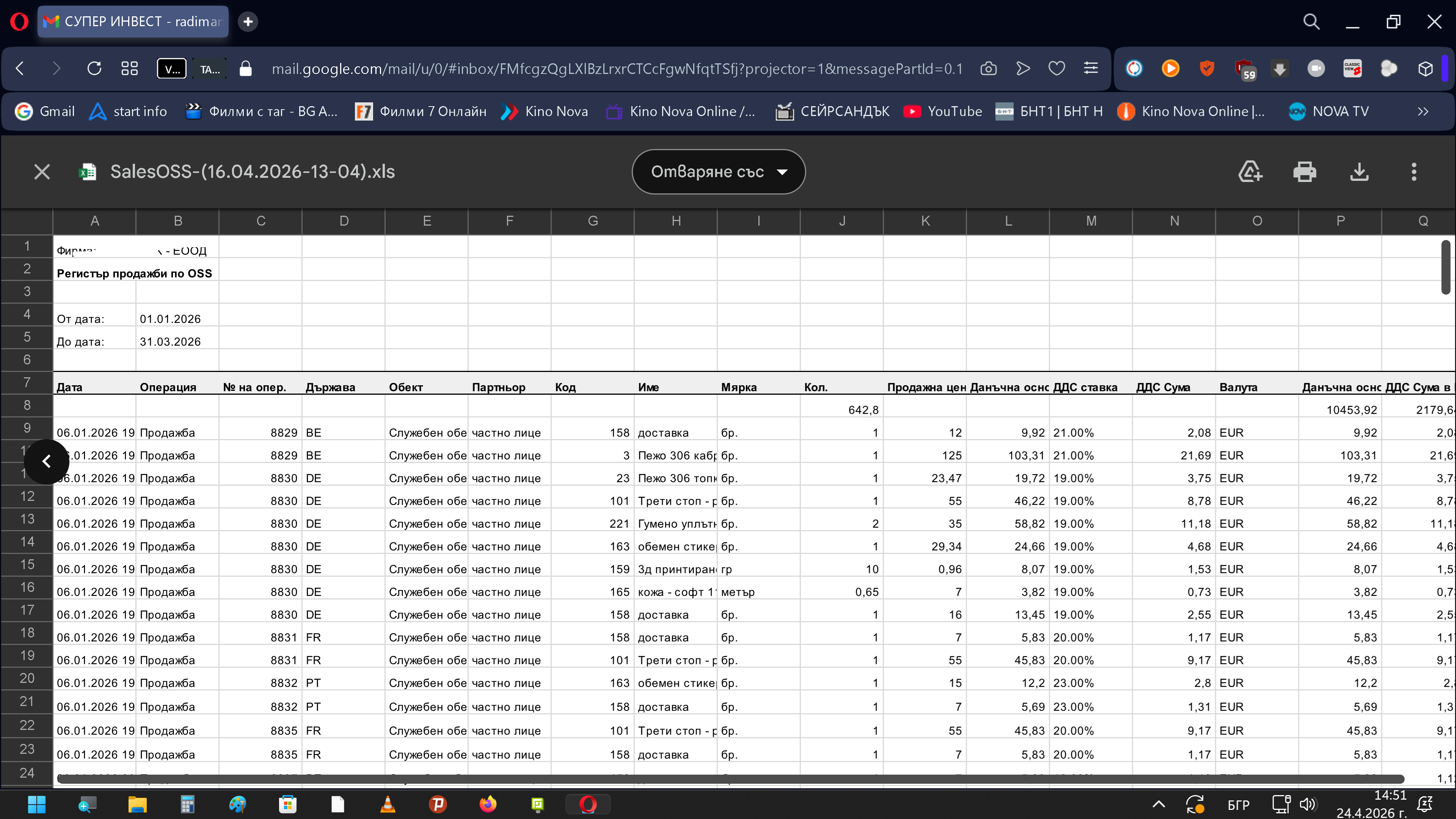Viewport: 1456px width, 819px height.
Task: Open the NOVA TV bookmark
Action: tap(1328, 111)
